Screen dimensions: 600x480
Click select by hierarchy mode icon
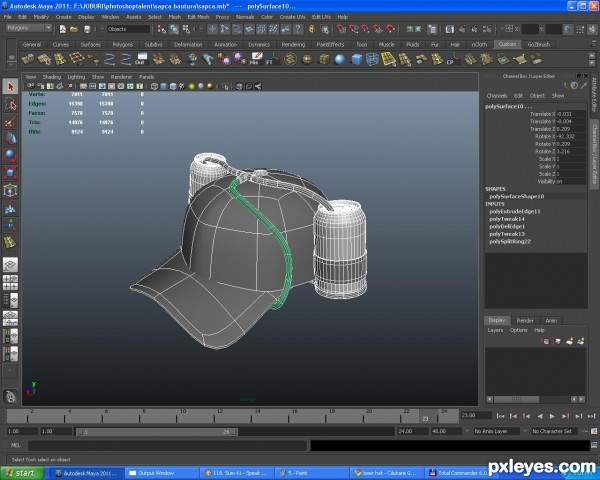coord(162,29)
